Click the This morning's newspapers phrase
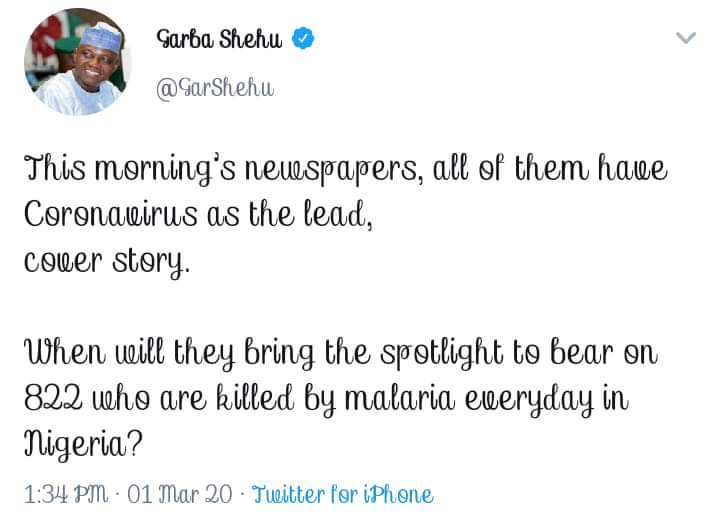Image resolution: width=720 pixels, height=518 pixels. coord(223,170)
